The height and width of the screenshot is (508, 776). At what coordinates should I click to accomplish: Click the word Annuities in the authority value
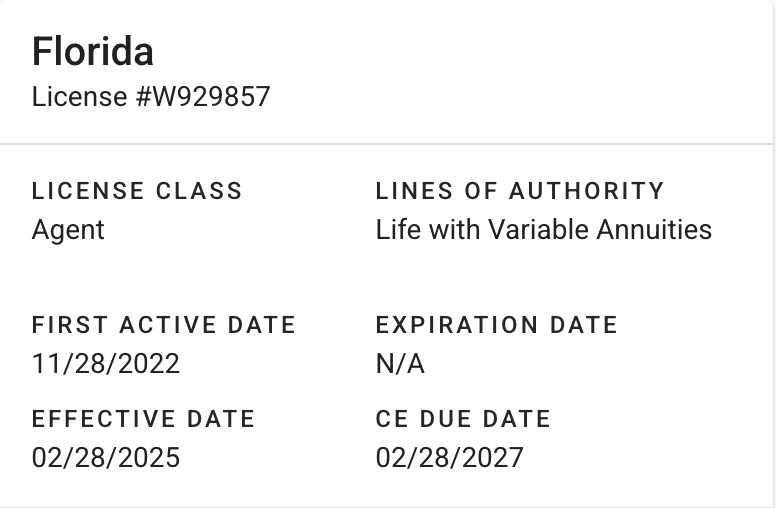coord(654,230)
